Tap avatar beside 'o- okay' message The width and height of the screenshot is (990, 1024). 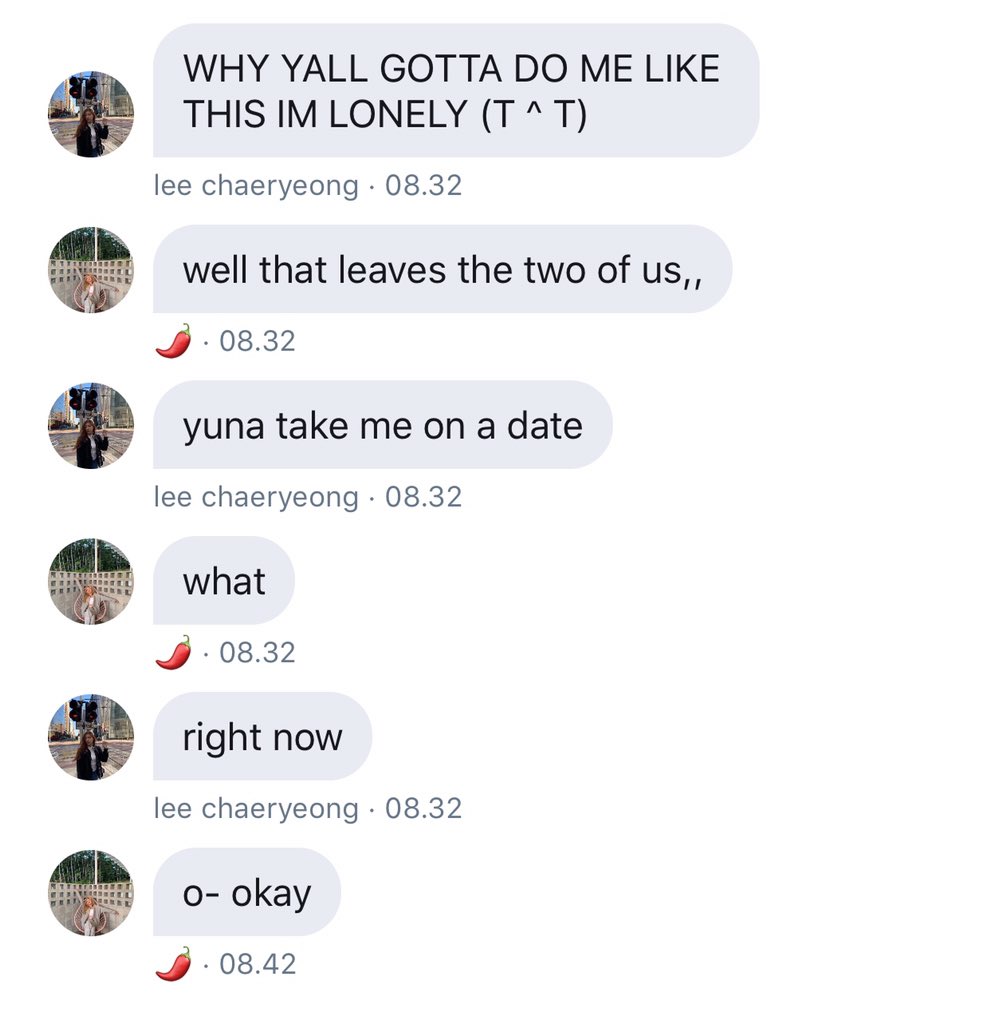pyautogui.click(x=91, y=893)
